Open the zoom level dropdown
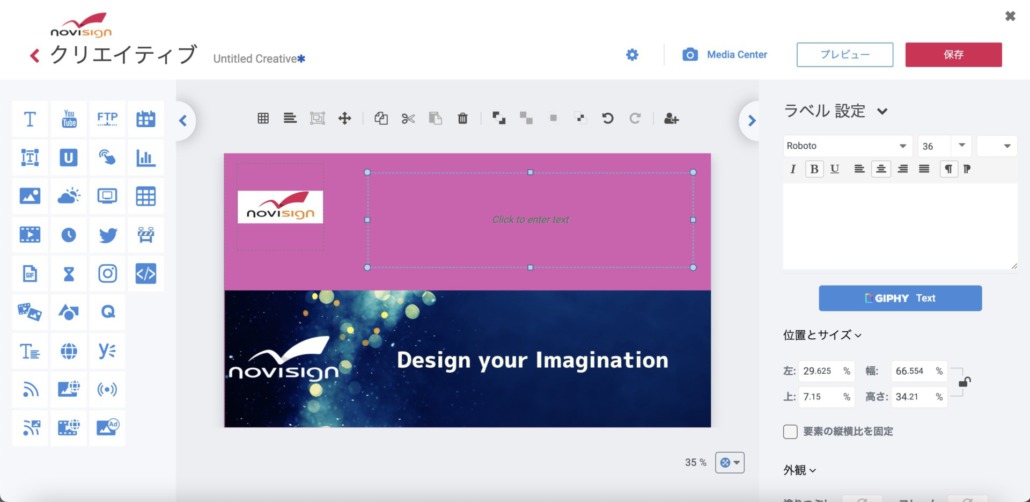The width and height of the screenshot is (1030, 502). click(x=730, y=463)
